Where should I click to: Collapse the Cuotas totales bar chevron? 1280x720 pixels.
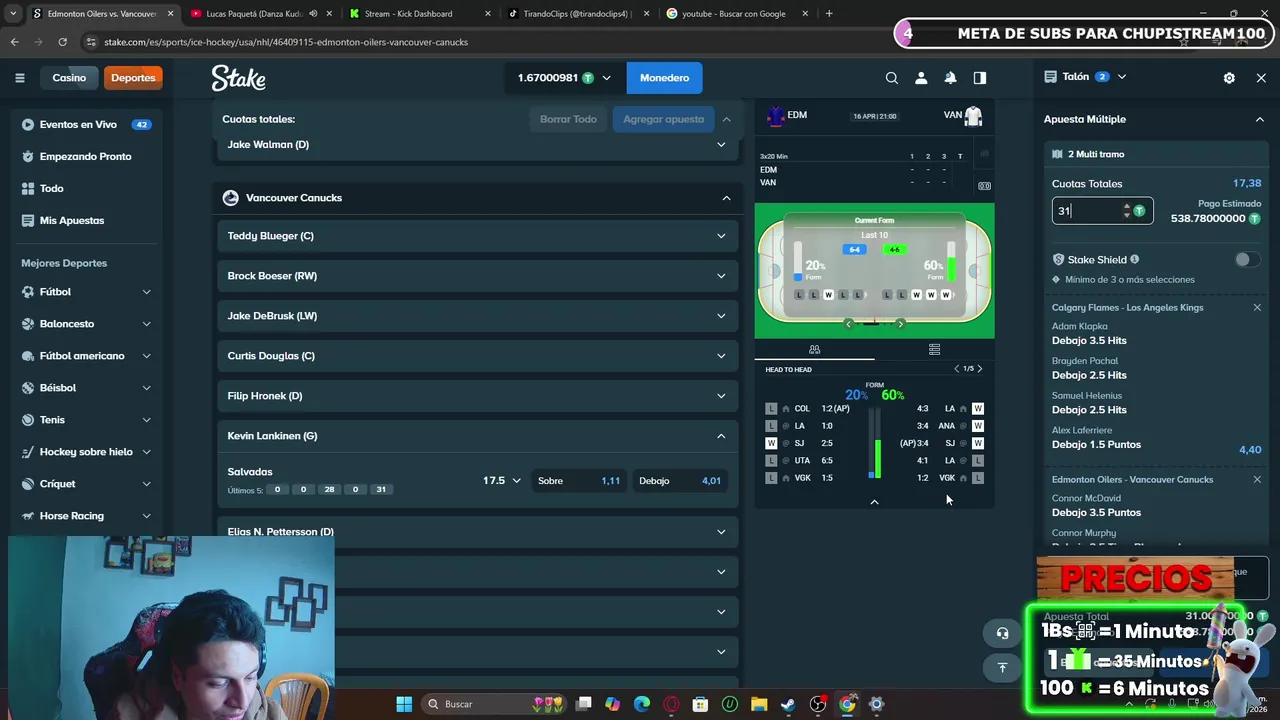click(x=727, y=119)
